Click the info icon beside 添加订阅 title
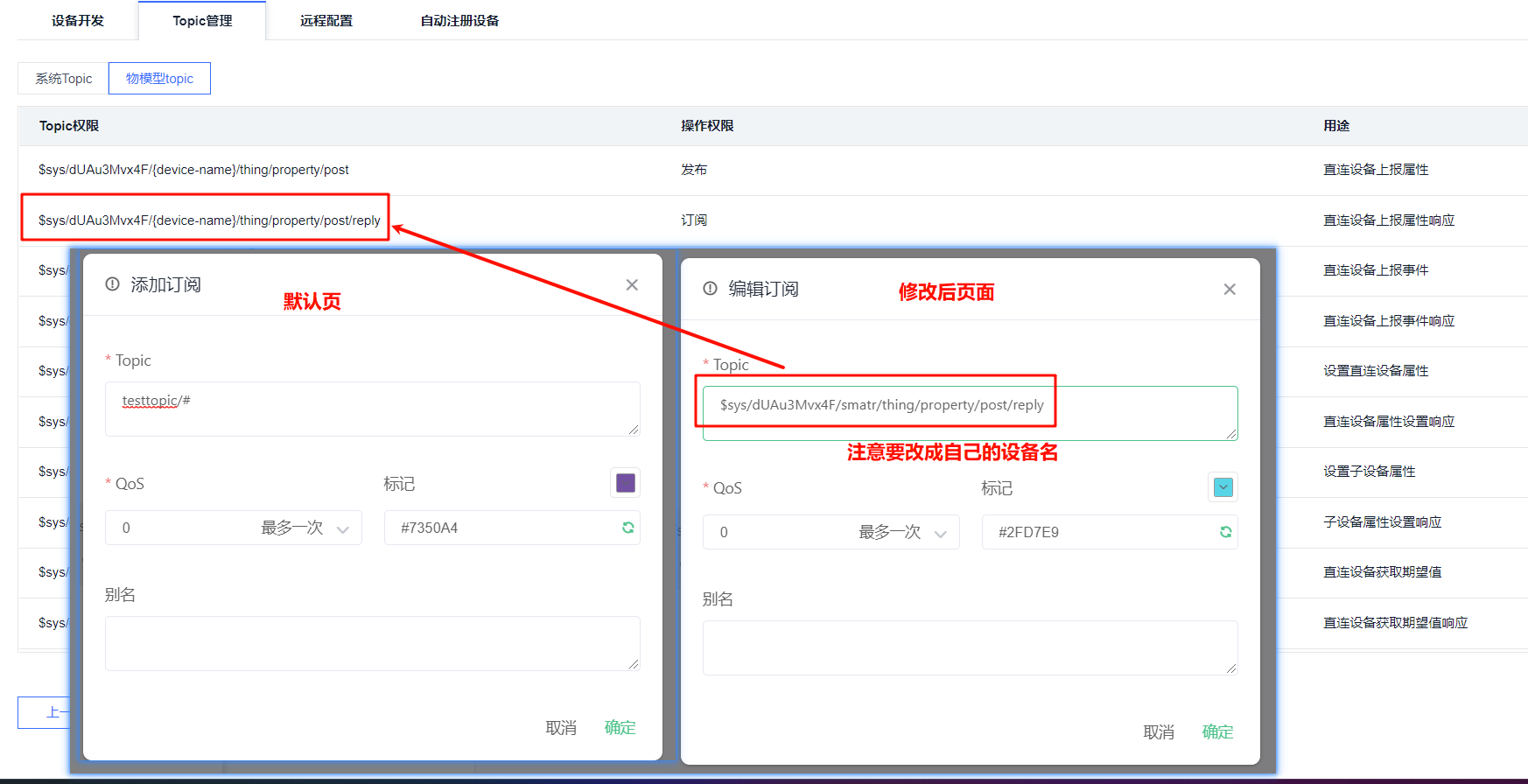The image size is (1528, 784). point(112,284)
